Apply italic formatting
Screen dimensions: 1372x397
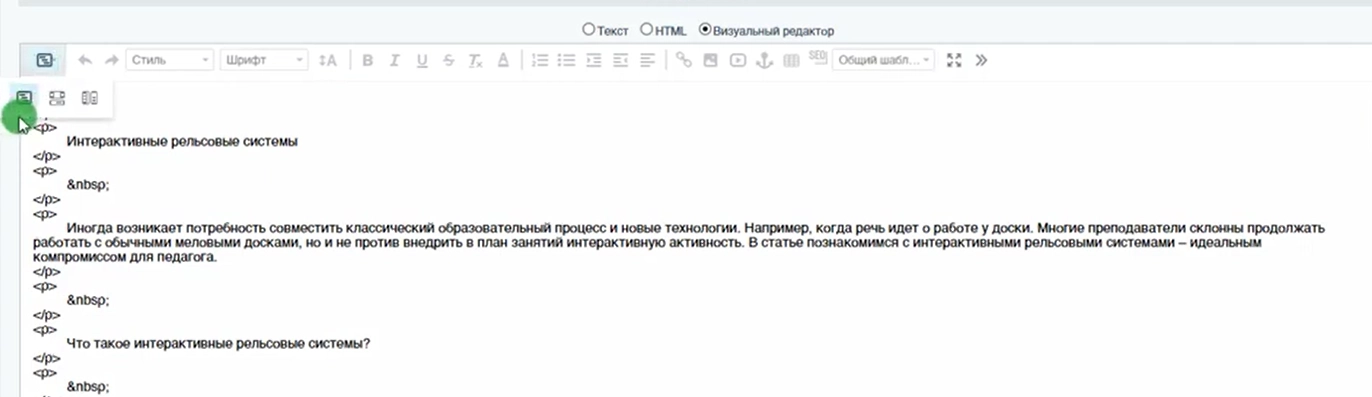coord(394,60)
